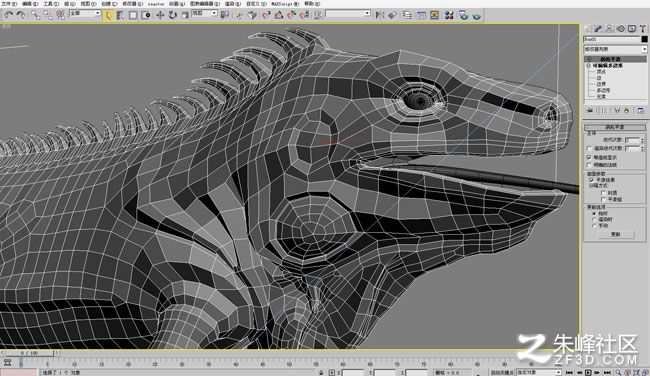650x376 pixels.
Task: Toggle the Angle Snap icon
Action: [x=279, y=15]
